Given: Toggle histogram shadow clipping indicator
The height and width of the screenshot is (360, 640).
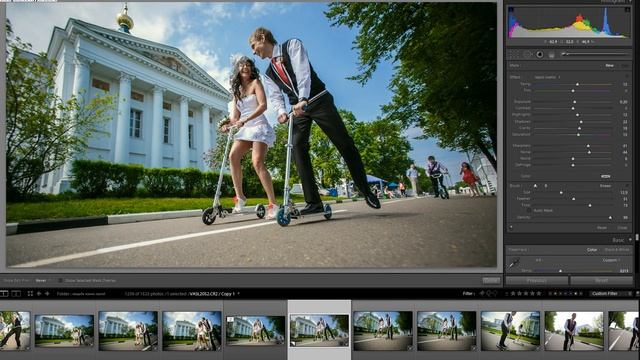Looking at the screenshot, I should point(511,9).
